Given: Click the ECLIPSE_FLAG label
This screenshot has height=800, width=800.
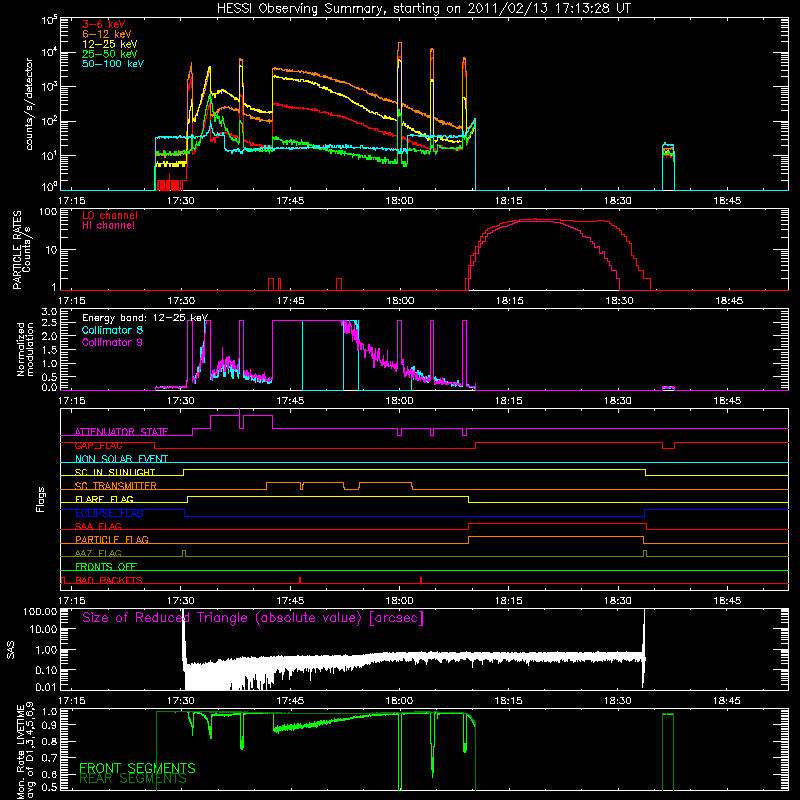Looking at the screenshot, I should [109, 513].
